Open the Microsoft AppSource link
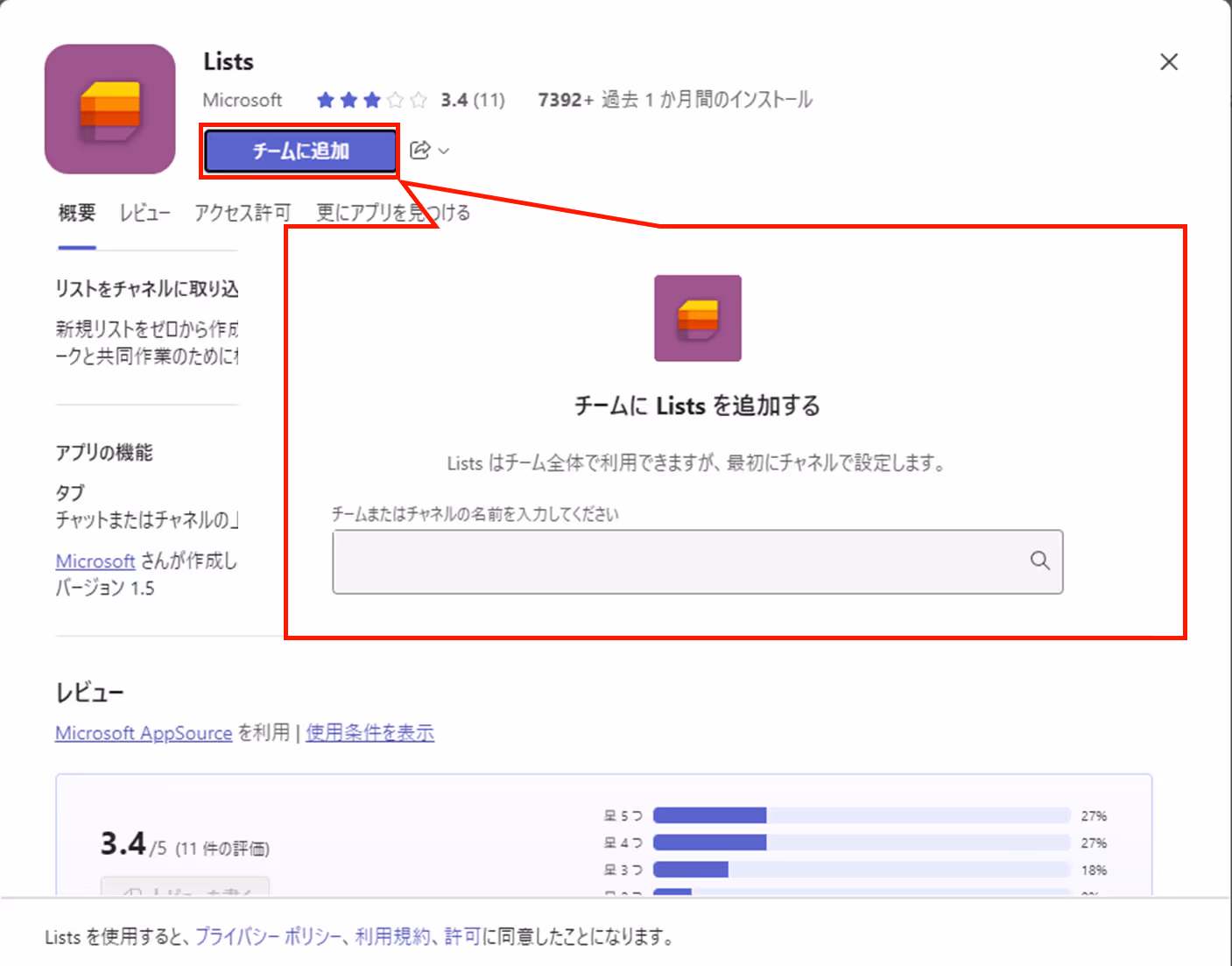The height and width of the screenshot is (966, 1232). pos(144,733)
